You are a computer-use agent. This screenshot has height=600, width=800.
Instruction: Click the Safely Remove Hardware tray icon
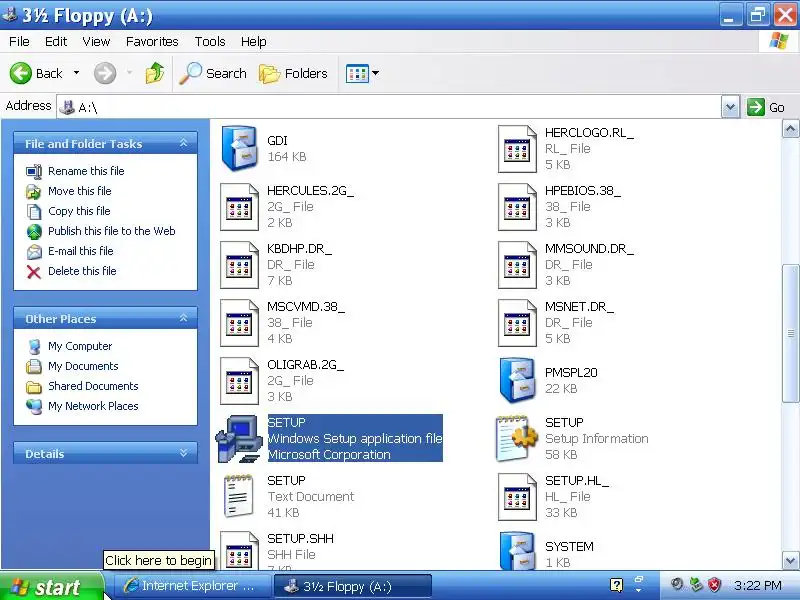tap(696, 585)
